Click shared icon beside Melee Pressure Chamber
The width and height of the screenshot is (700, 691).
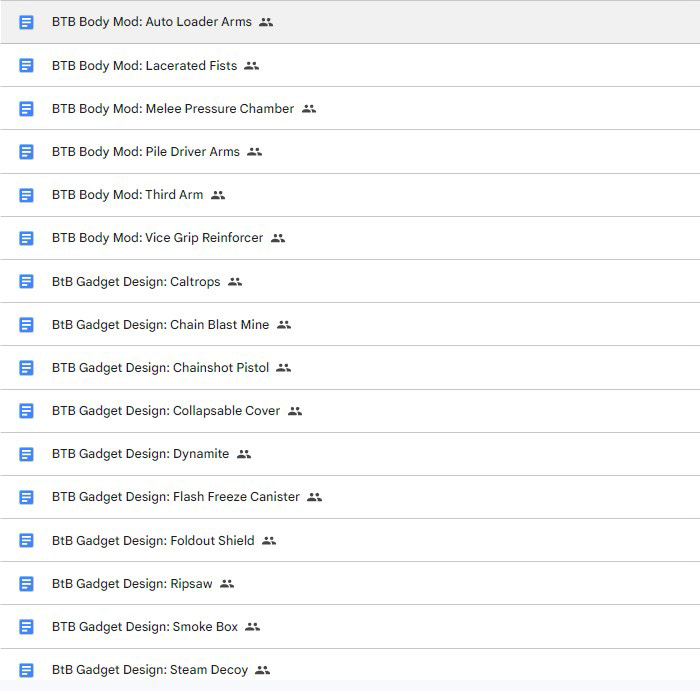click(x=309, y=108)
